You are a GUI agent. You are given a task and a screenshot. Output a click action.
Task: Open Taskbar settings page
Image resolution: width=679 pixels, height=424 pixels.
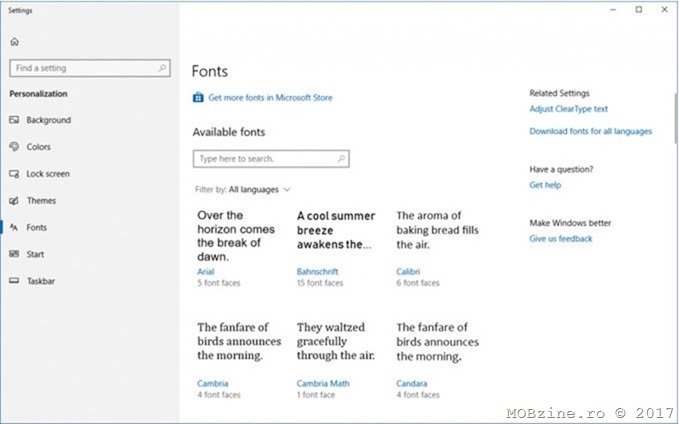click(41, 281)
